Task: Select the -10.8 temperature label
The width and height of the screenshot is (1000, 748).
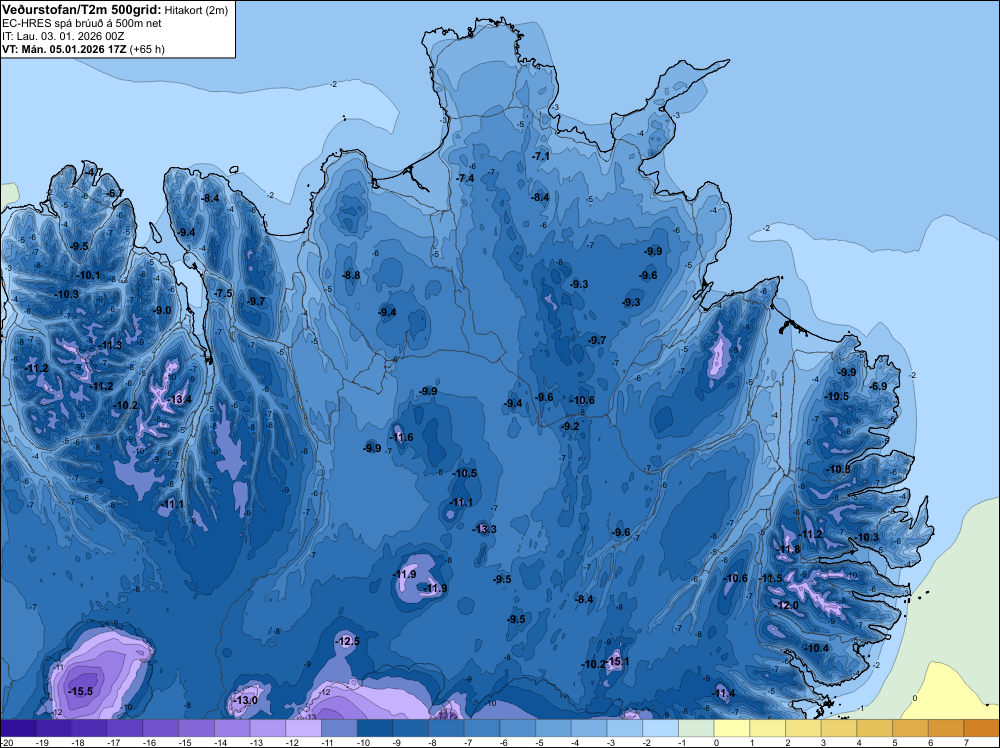Action: point(838,469)
